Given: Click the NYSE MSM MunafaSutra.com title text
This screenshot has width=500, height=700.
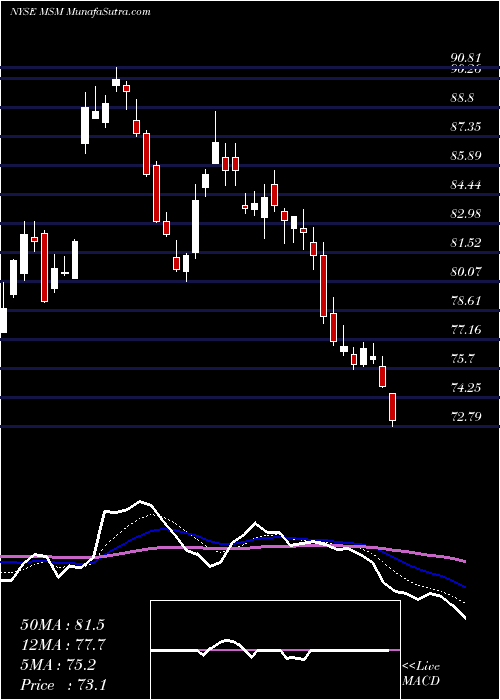Looking at the screenshot, I should (80, 12).
